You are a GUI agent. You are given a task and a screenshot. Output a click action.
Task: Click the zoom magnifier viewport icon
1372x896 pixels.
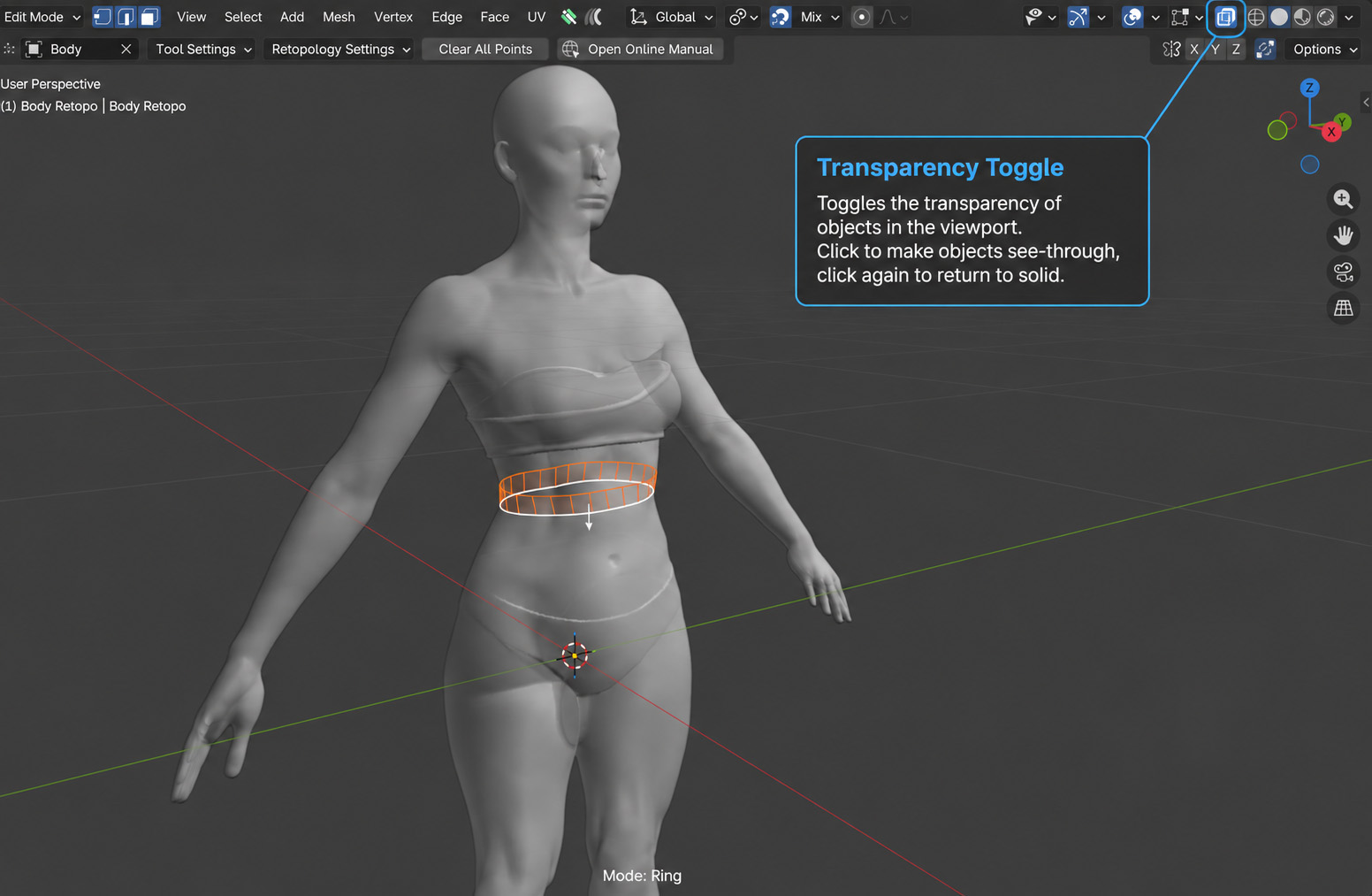[1343, 199]
